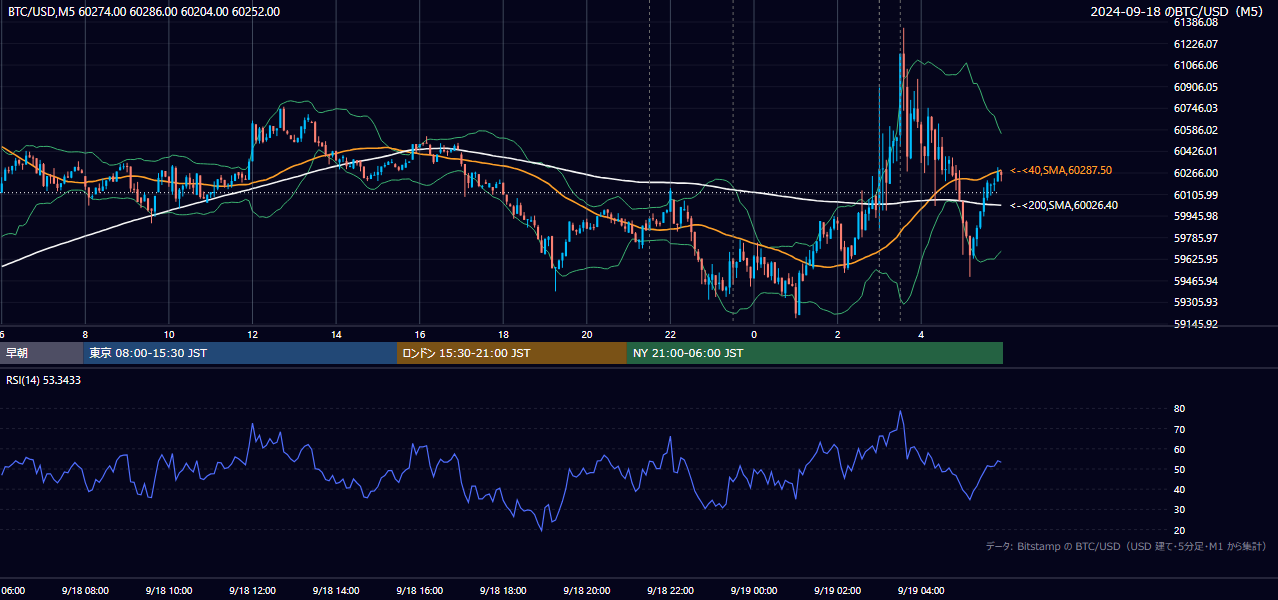Click the 59945.98 price axis label

coord(1195,216)
